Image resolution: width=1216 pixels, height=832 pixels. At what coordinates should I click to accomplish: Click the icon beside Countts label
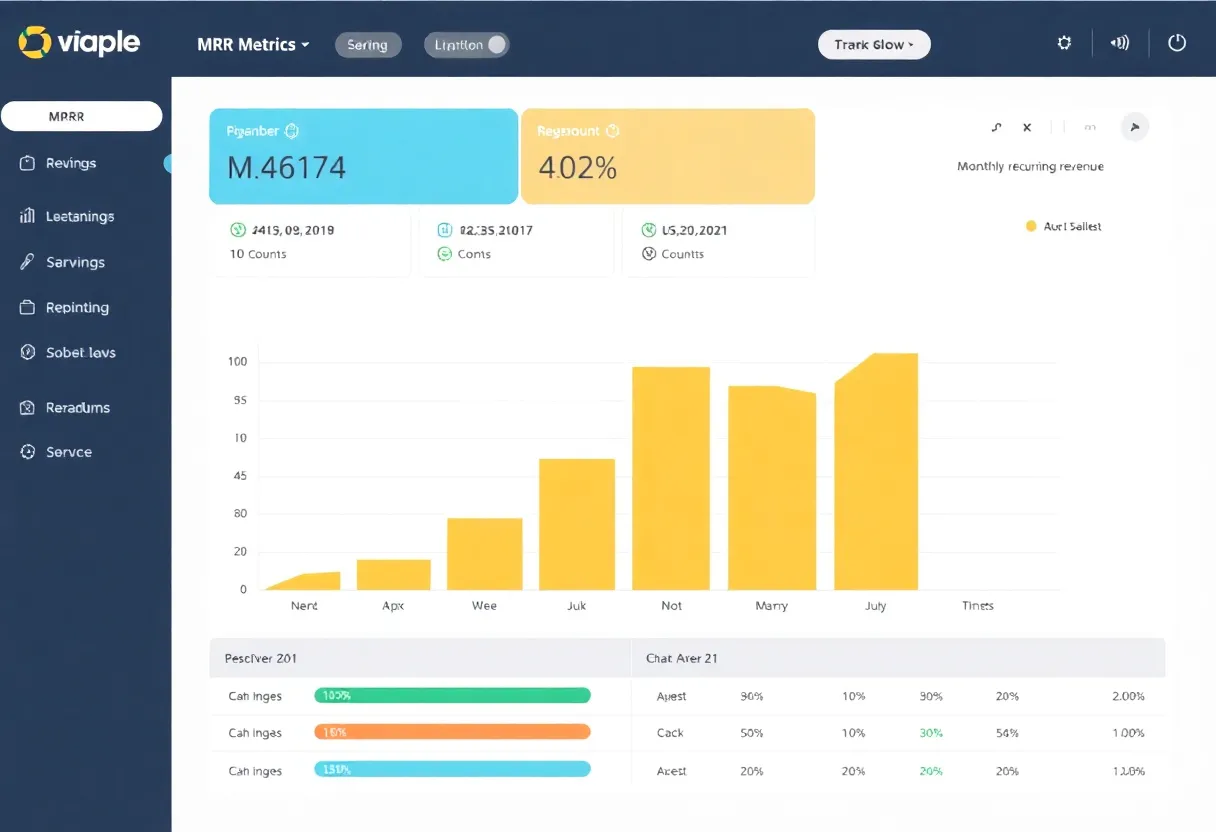click(x=648, y=254)
